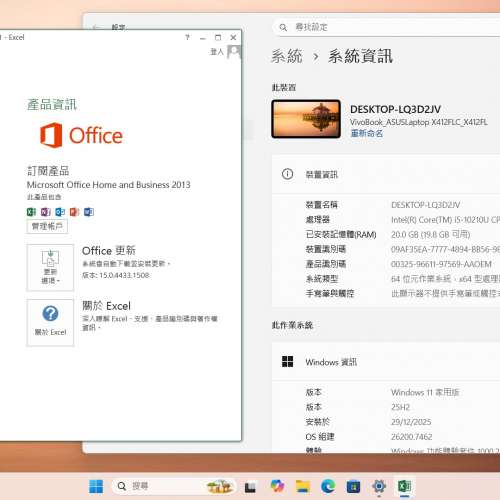The image size is (500, 500).
Task: Select the install date 29/12/2025
Action: (411, 422)
